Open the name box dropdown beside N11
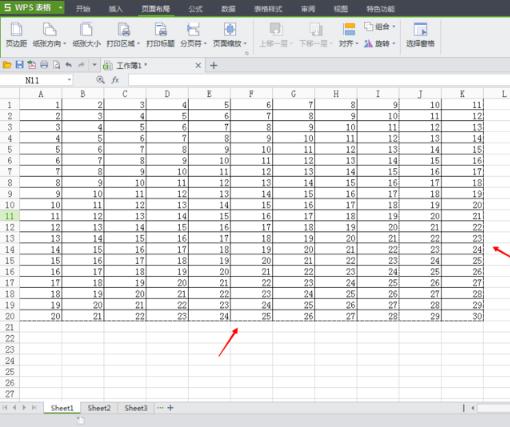The width and height of the screenshot is (510, 427). [x=69, y=80]
